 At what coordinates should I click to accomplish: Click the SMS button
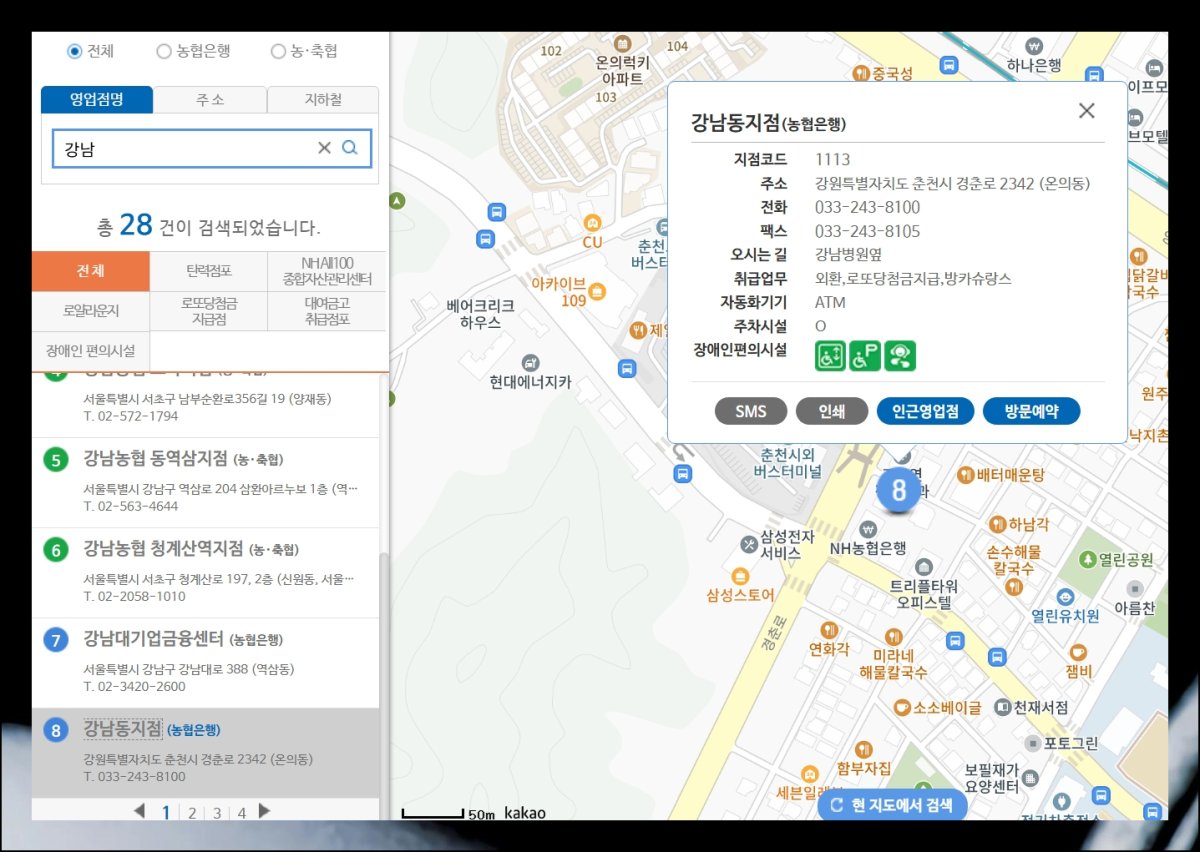[751, 411]
